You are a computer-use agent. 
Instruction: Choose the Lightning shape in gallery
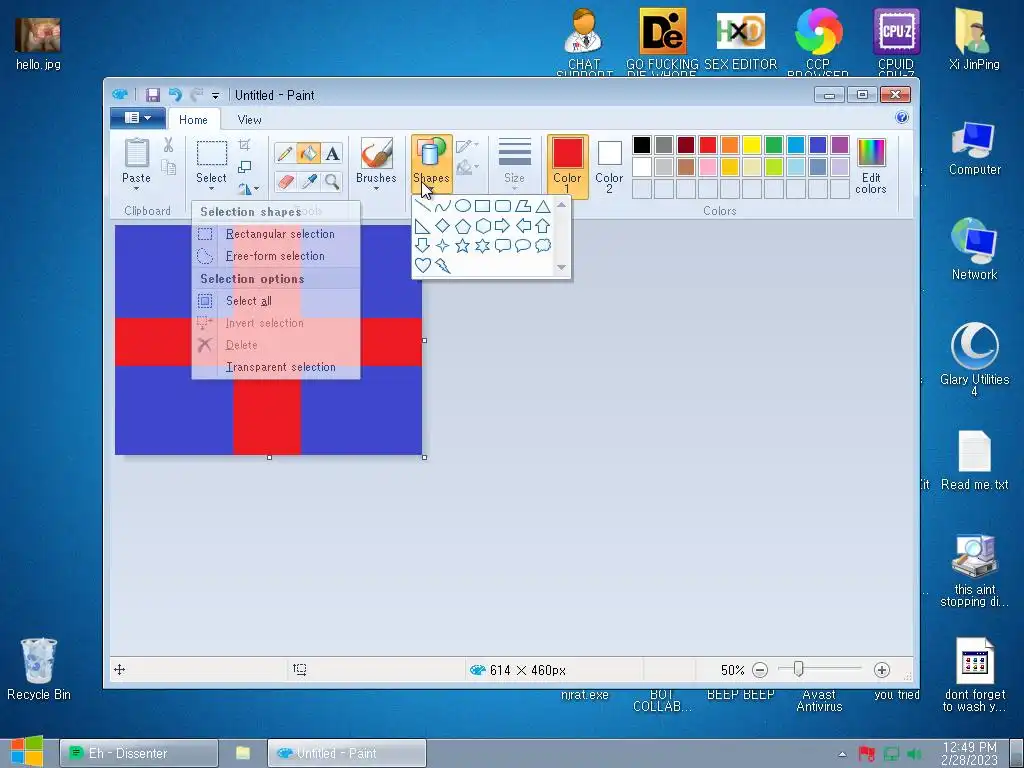click(442, 265)
